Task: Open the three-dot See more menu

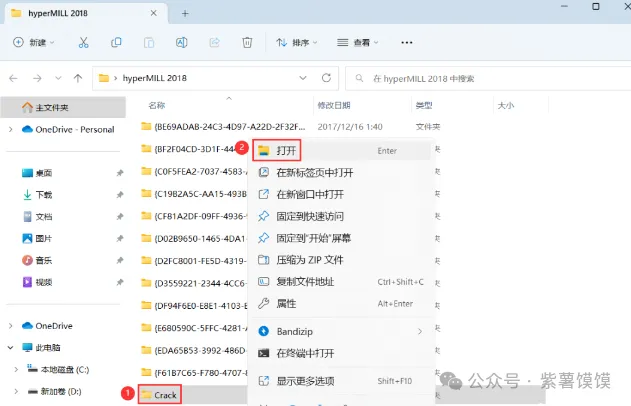Action: (407, 42)
